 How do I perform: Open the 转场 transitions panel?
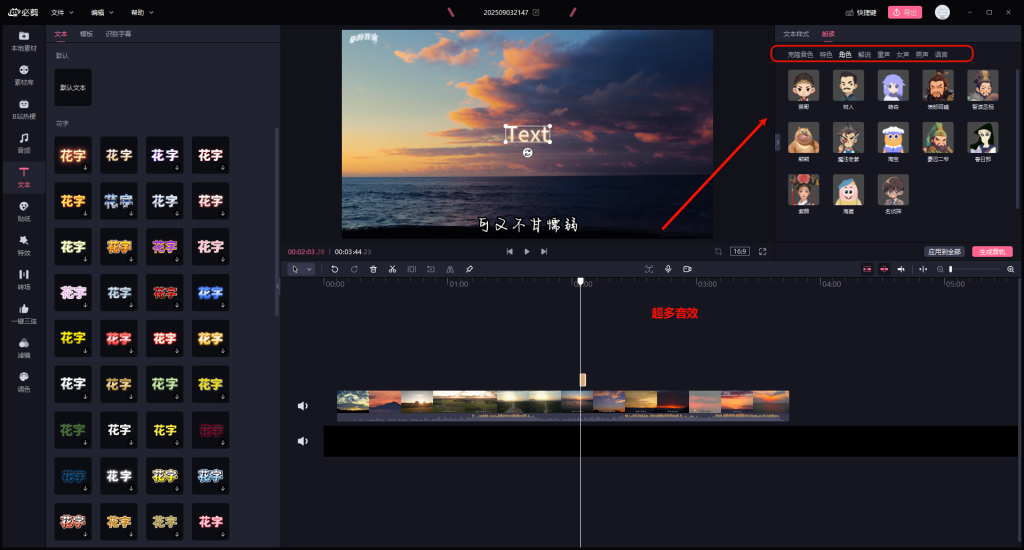click(23, 278)
